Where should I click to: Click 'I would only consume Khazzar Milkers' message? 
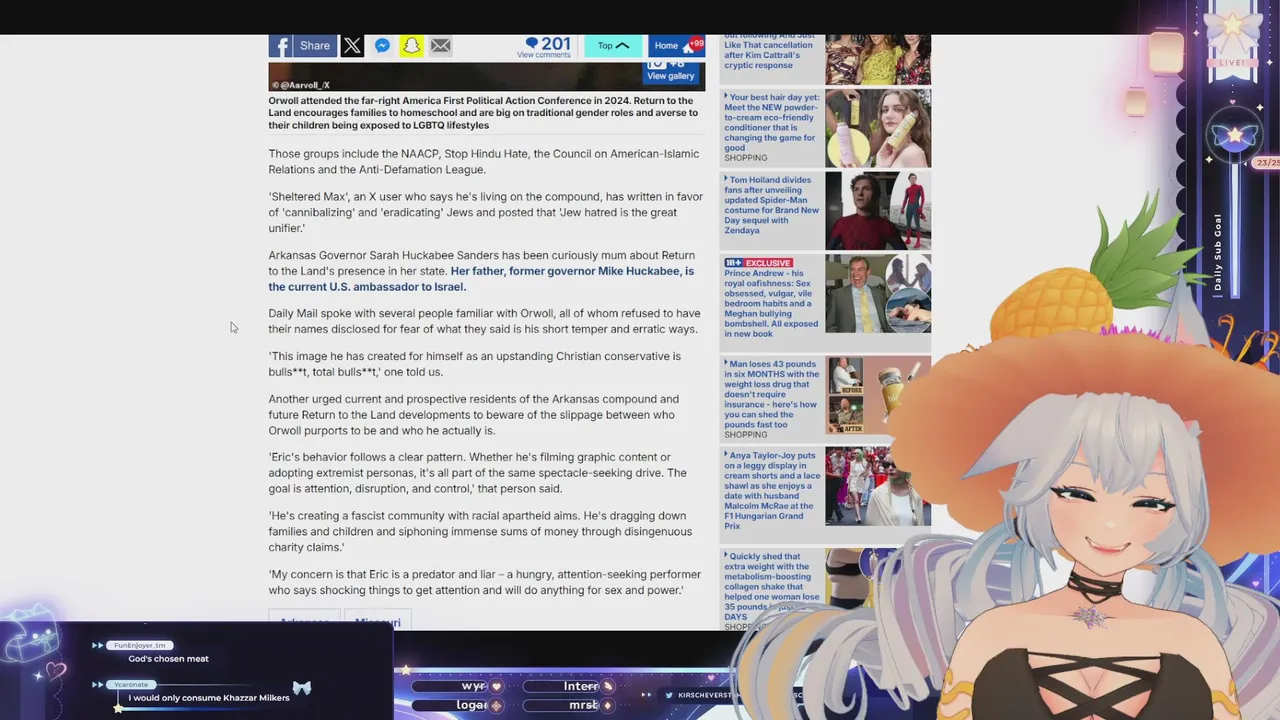(x=209, y=698)
